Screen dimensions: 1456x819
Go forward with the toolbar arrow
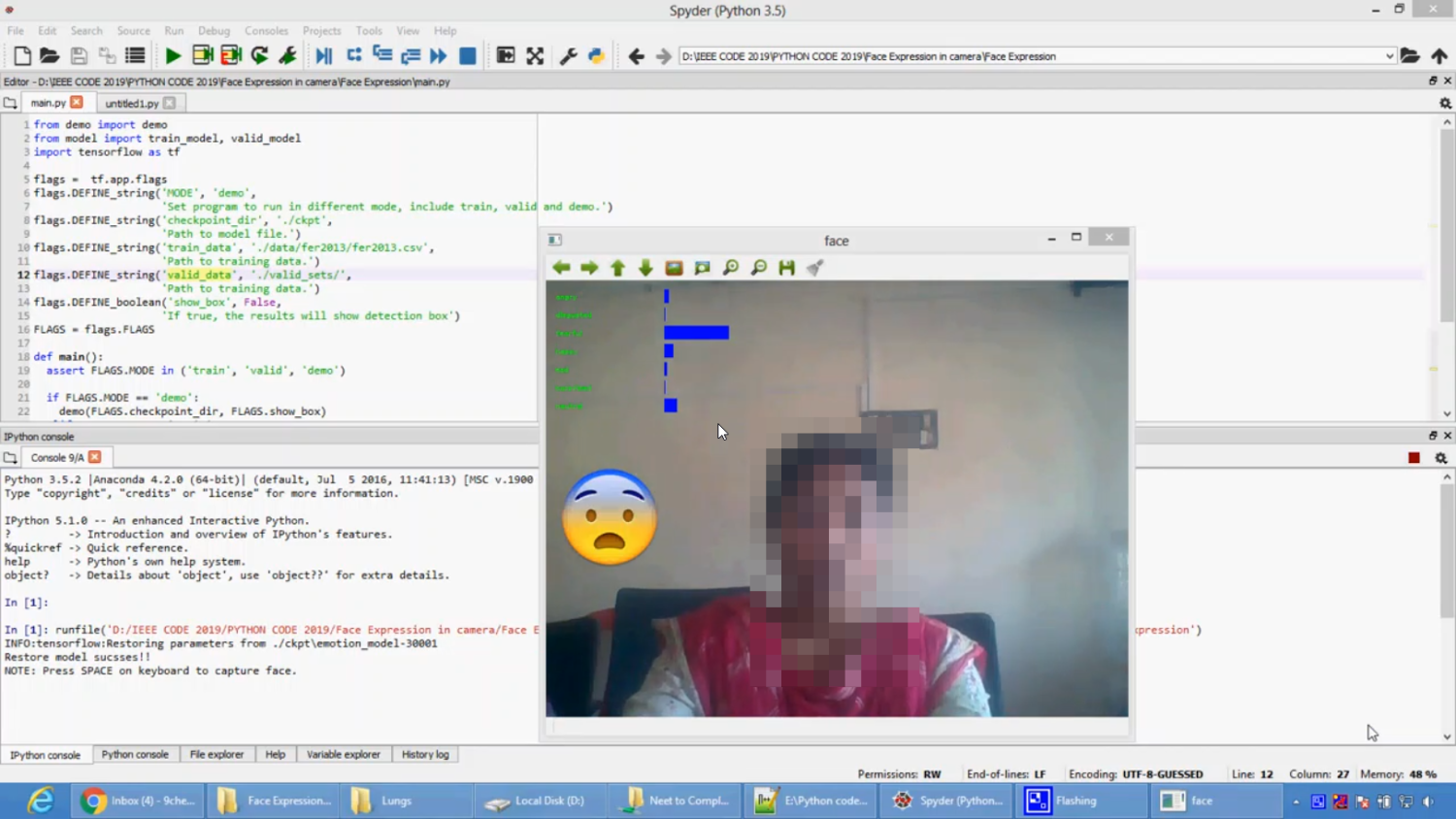coord(663,56)
